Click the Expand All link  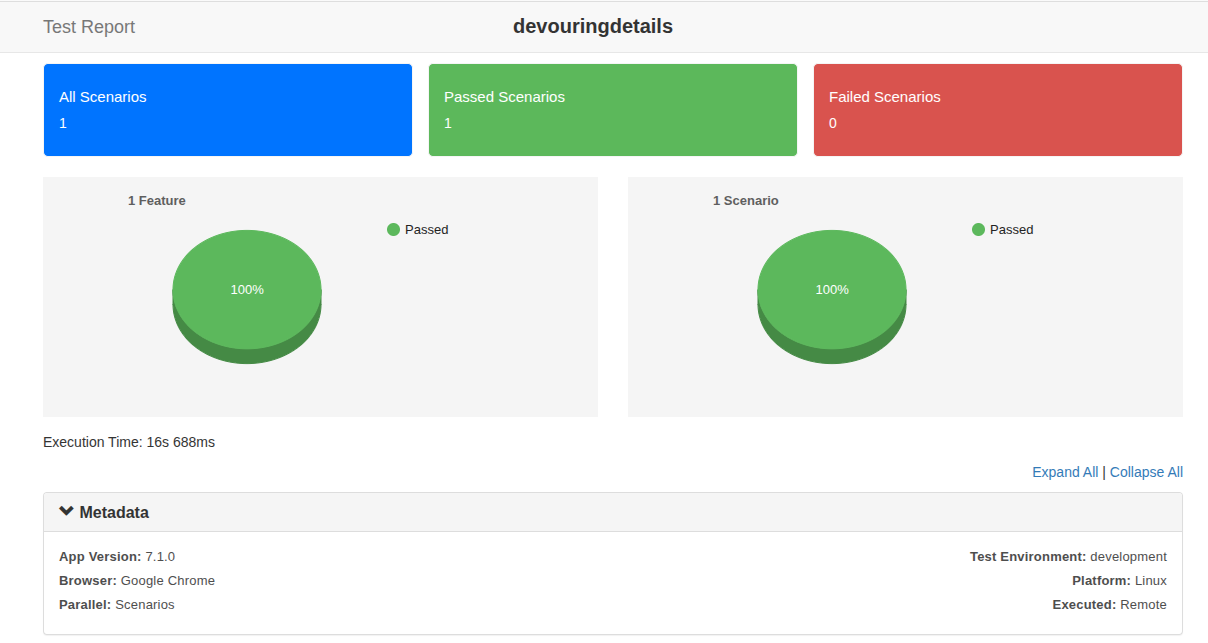point(1065,472)
